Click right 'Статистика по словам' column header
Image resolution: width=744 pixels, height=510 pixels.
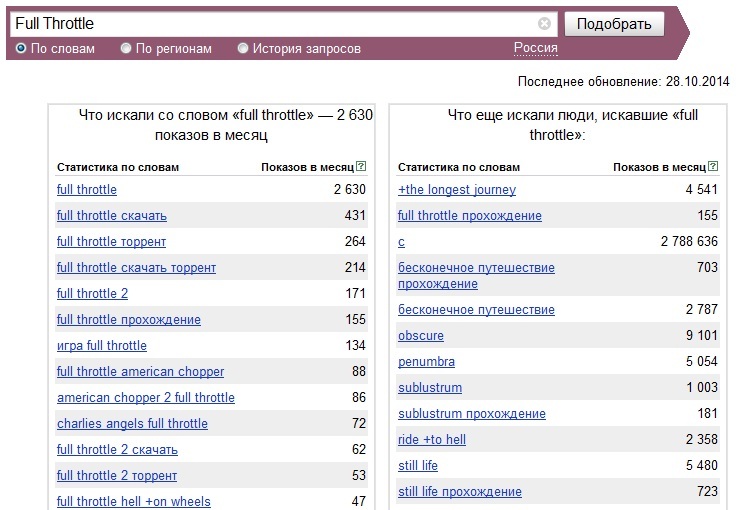pos(459,167)
